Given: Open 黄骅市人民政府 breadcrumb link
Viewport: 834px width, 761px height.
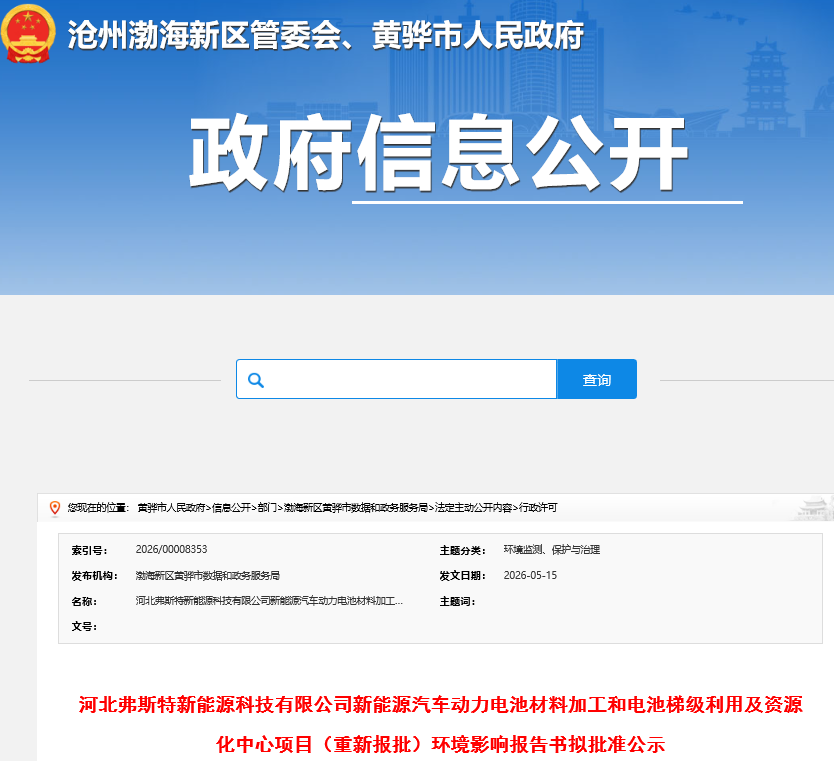Looking at the screenshot, I should click(171, 508).
